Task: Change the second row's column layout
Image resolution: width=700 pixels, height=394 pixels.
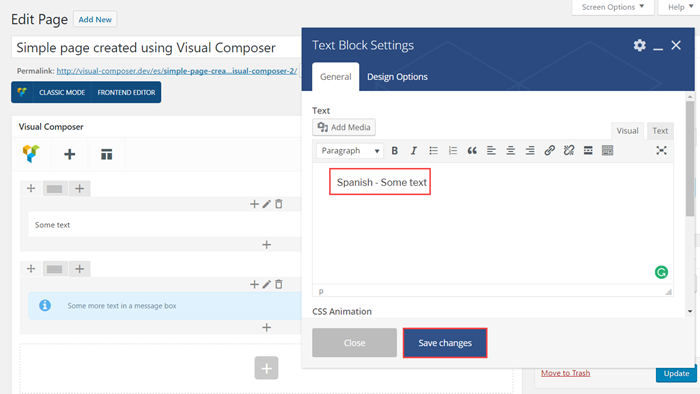Action: pos(54,269)
